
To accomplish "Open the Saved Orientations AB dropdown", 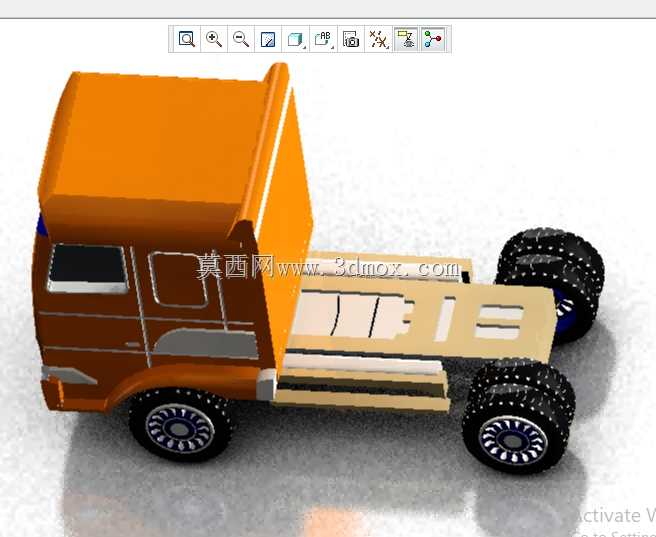I will (x=323, y=39).
